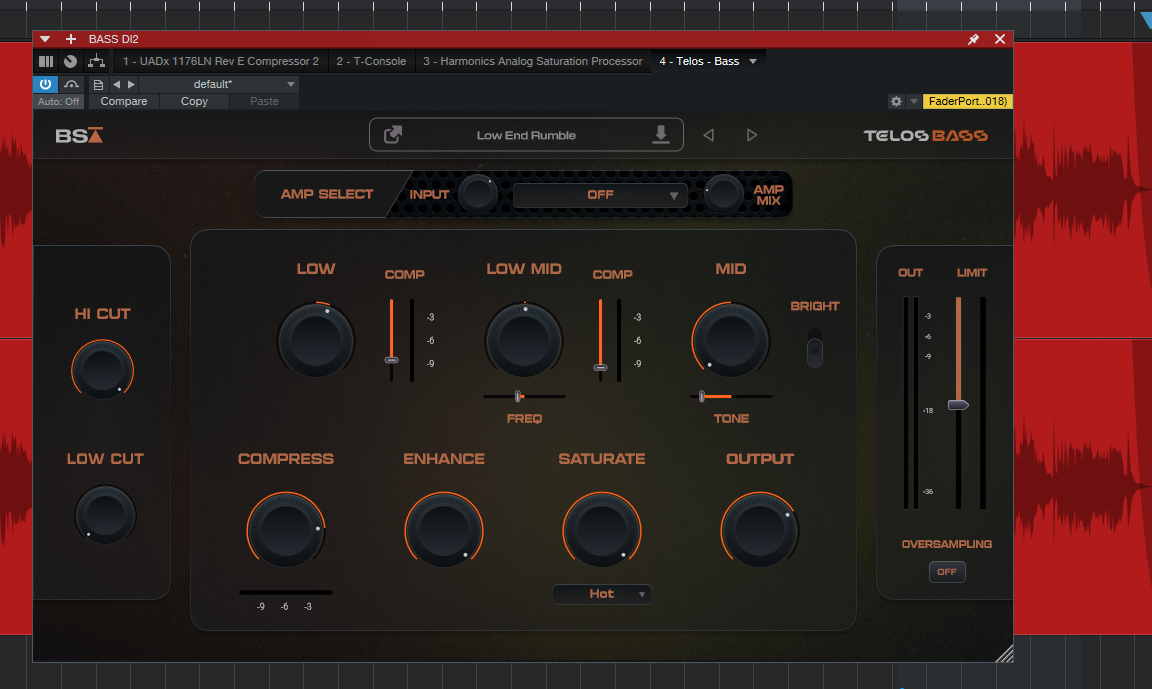Adjust the LIMIT slider handle

[x=958, y=404]
